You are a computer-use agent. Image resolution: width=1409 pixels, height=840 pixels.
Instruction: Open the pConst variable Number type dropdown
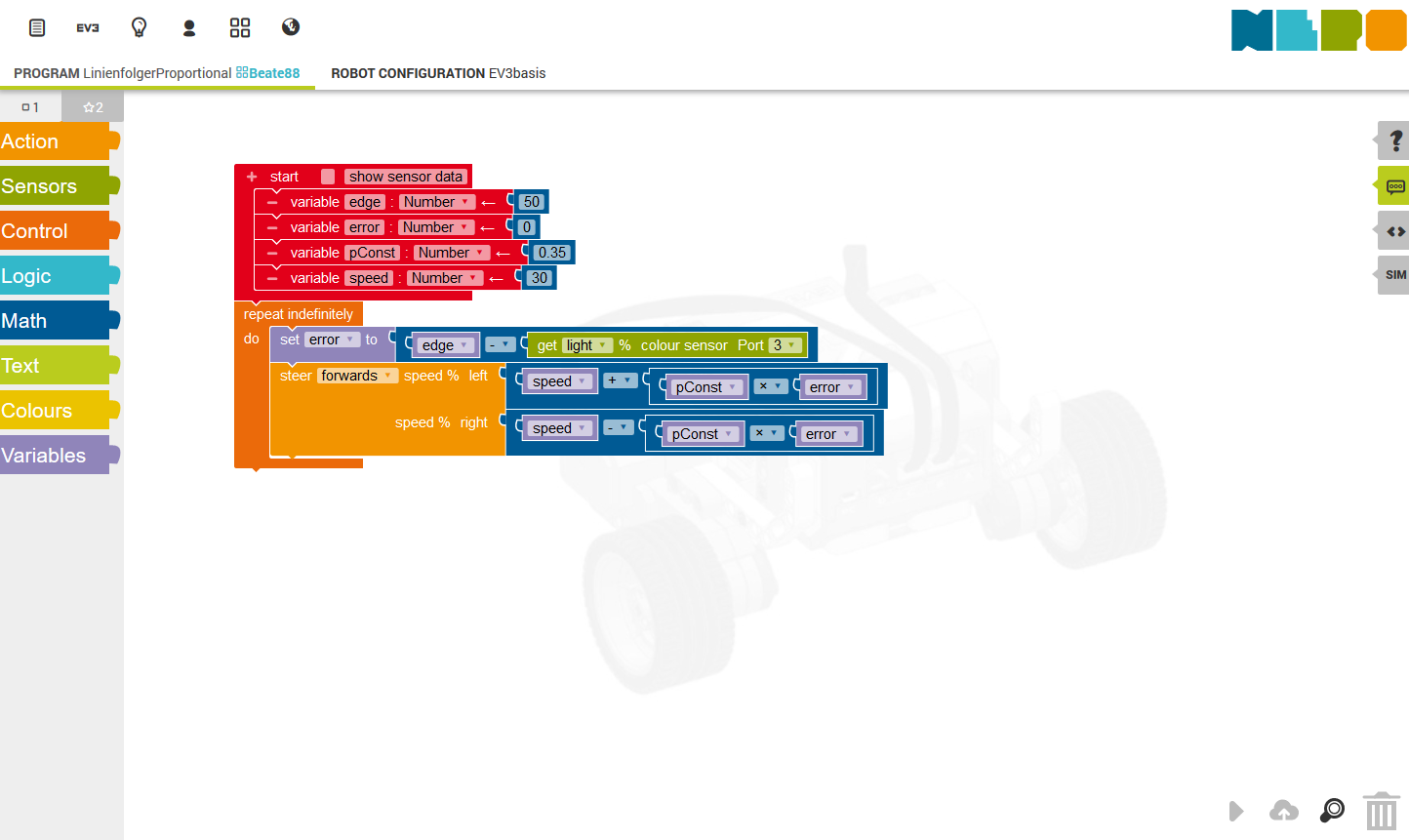452,253
